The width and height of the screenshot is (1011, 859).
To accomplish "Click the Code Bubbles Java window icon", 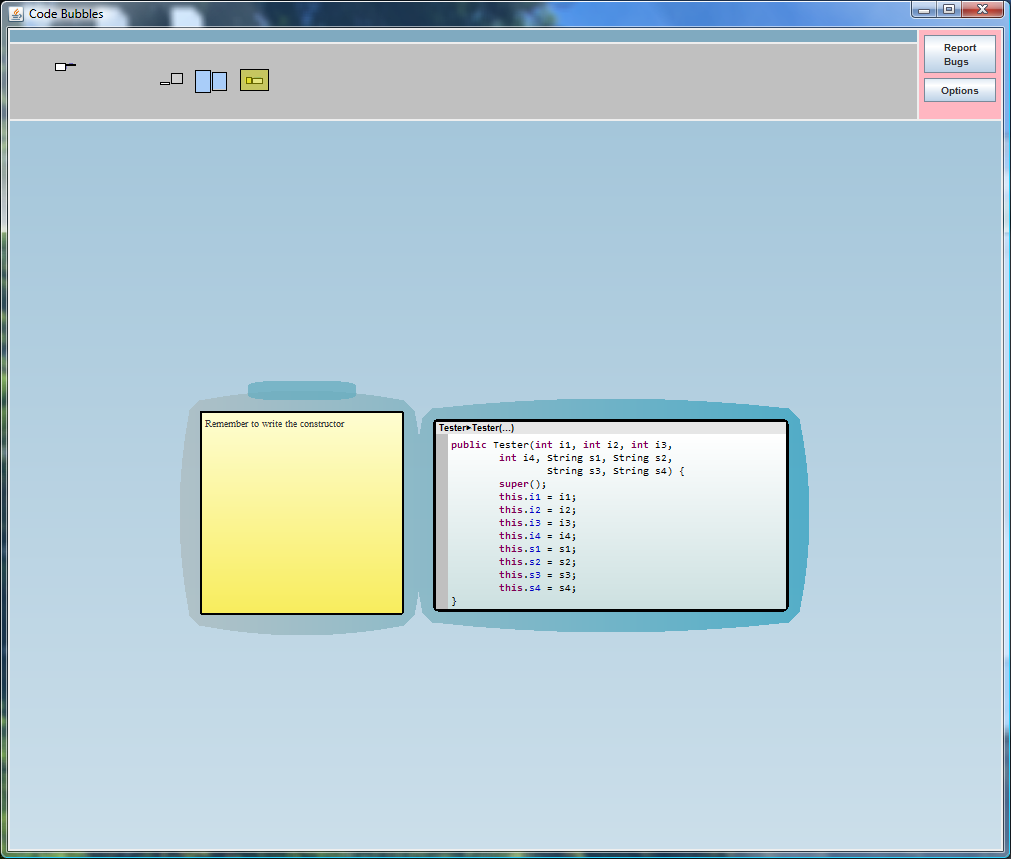I will (x=16, y=14).
